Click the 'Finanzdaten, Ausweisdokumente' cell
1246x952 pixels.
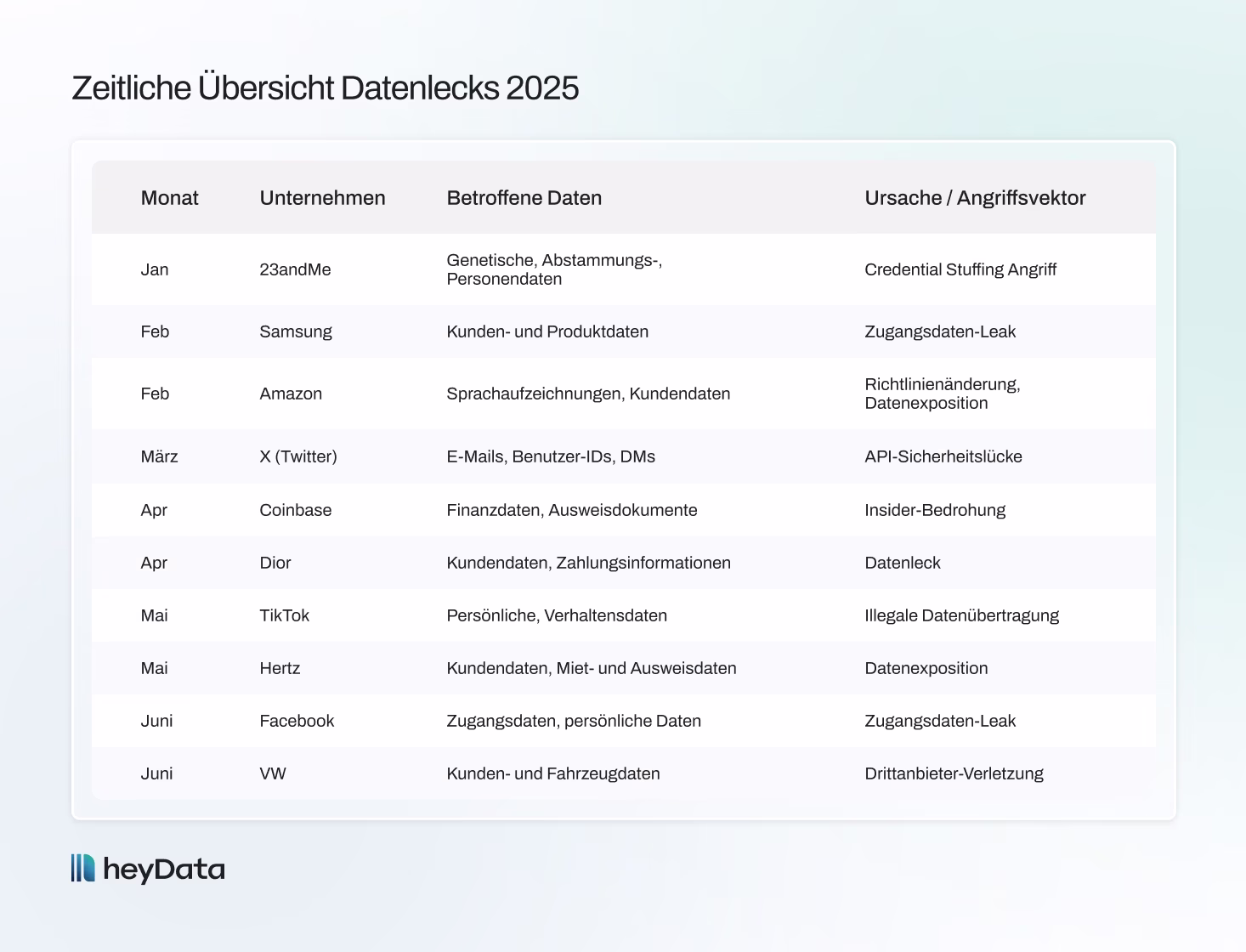[572, 510]
